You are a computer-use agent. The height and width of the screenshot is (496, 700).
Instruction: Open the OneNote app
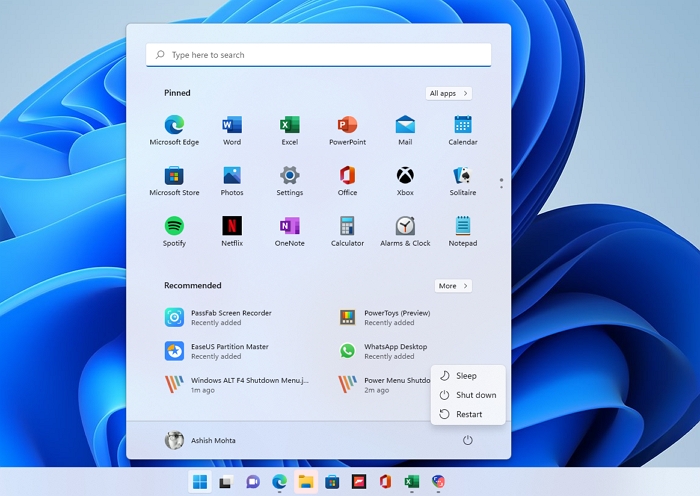(x=289, y=231)
